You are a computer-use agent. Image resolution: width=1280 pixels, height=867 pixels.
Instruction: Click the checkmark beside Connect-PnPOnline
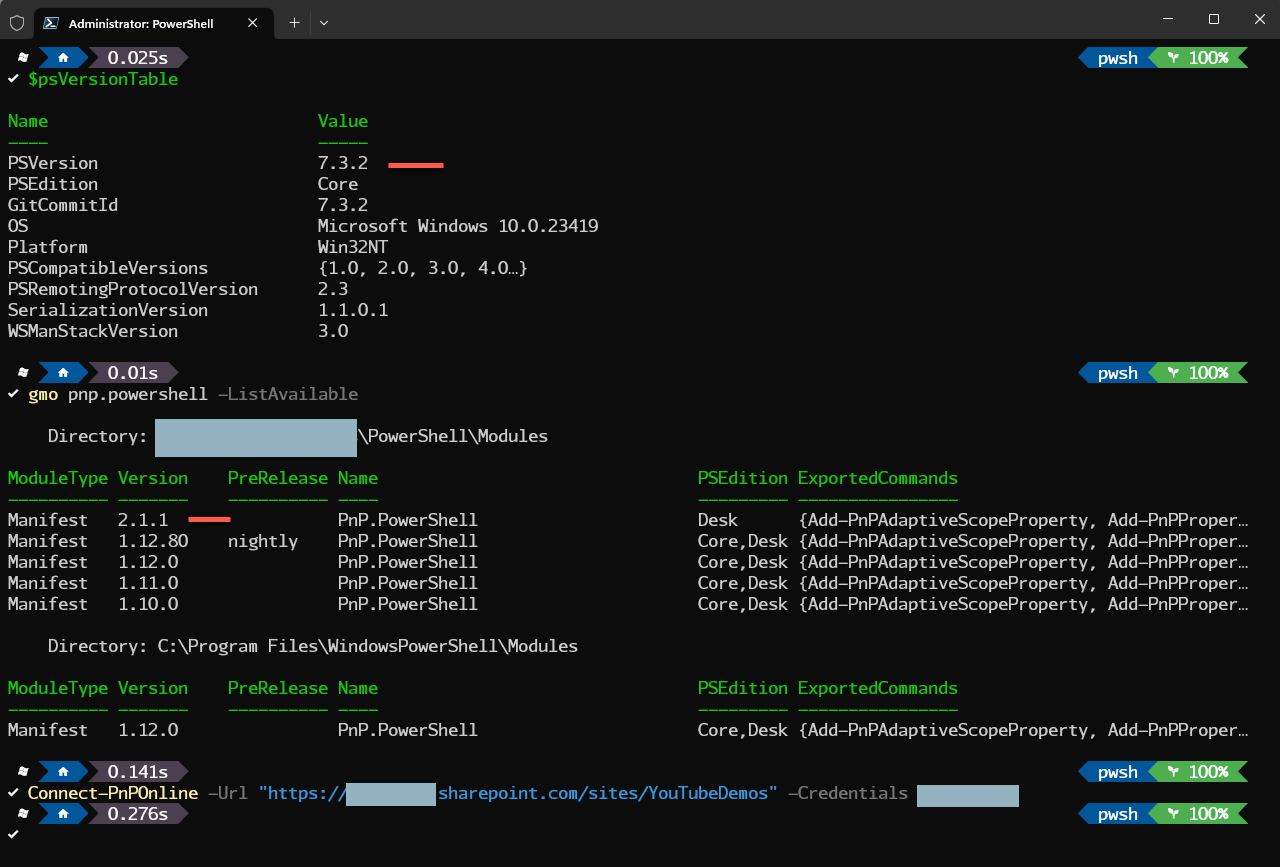(12, 792)
